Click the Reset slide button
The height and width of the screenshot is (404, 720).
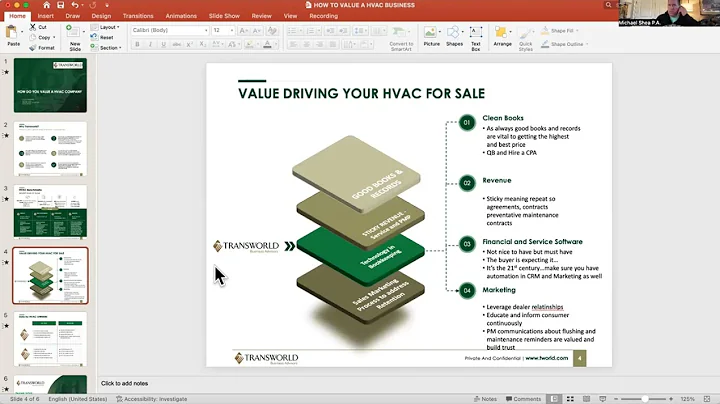[103, 37]
